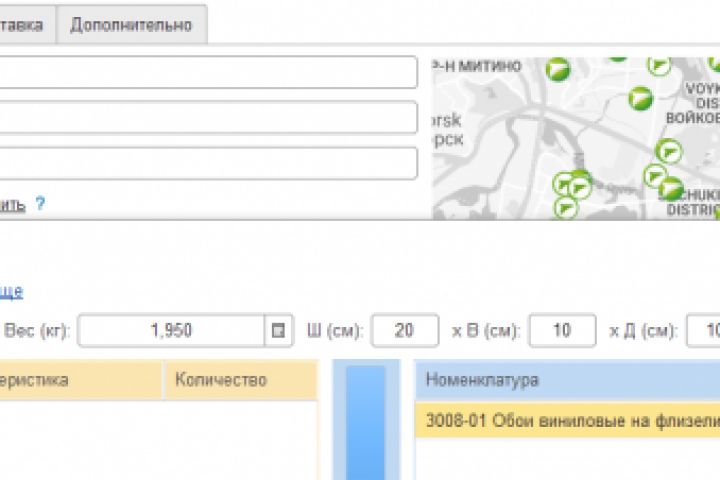
Task: Edit the В (см) height value 10
Action: coord(562,331)
